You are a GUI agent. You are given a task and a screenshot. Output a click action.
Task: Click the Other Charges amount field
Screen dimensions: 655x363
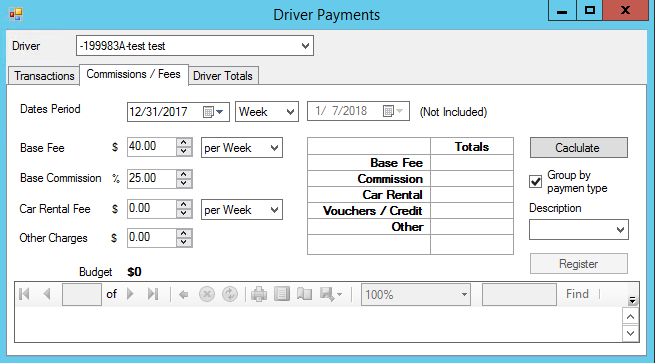pyautogui.click(x=152, y=238)
